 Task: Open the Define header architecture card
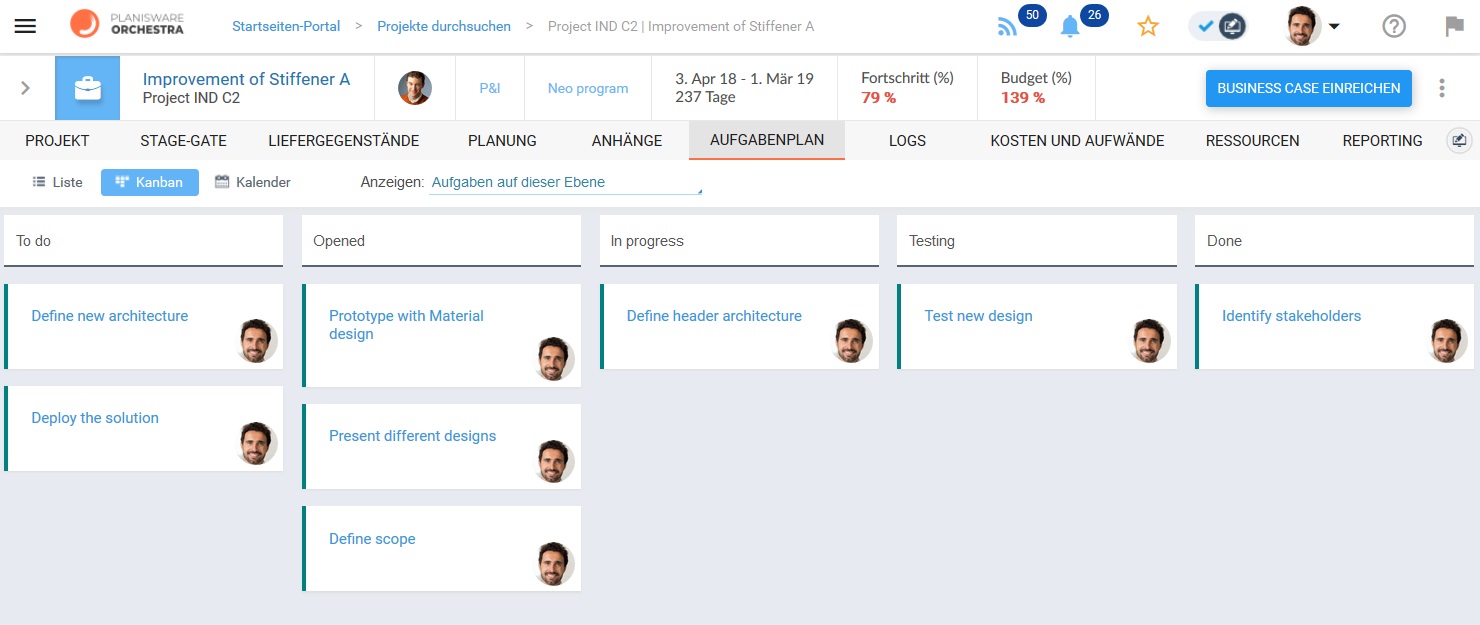pos(714,316)
